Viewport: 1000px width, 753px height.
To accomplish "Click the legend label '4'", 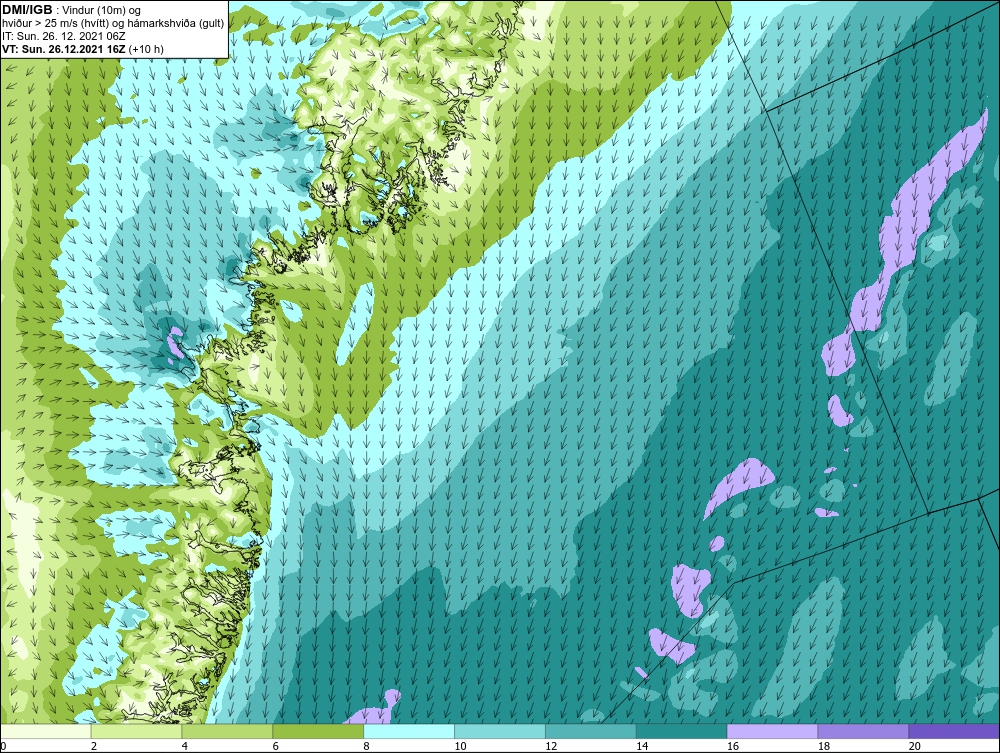I will coord(184,746).
